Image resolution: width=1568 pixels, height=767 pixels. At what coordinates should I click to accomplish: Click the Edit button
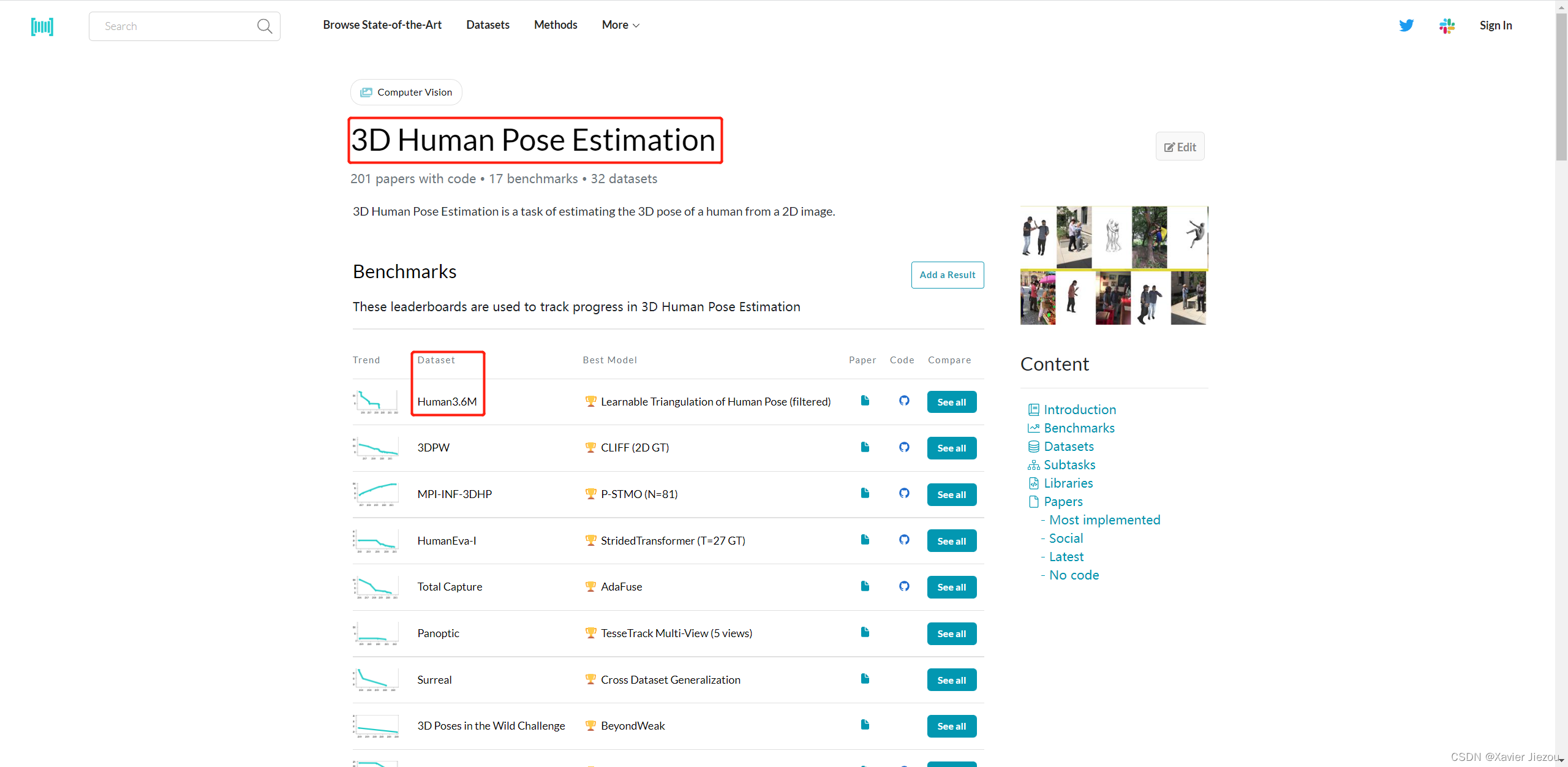(1180, 147)
